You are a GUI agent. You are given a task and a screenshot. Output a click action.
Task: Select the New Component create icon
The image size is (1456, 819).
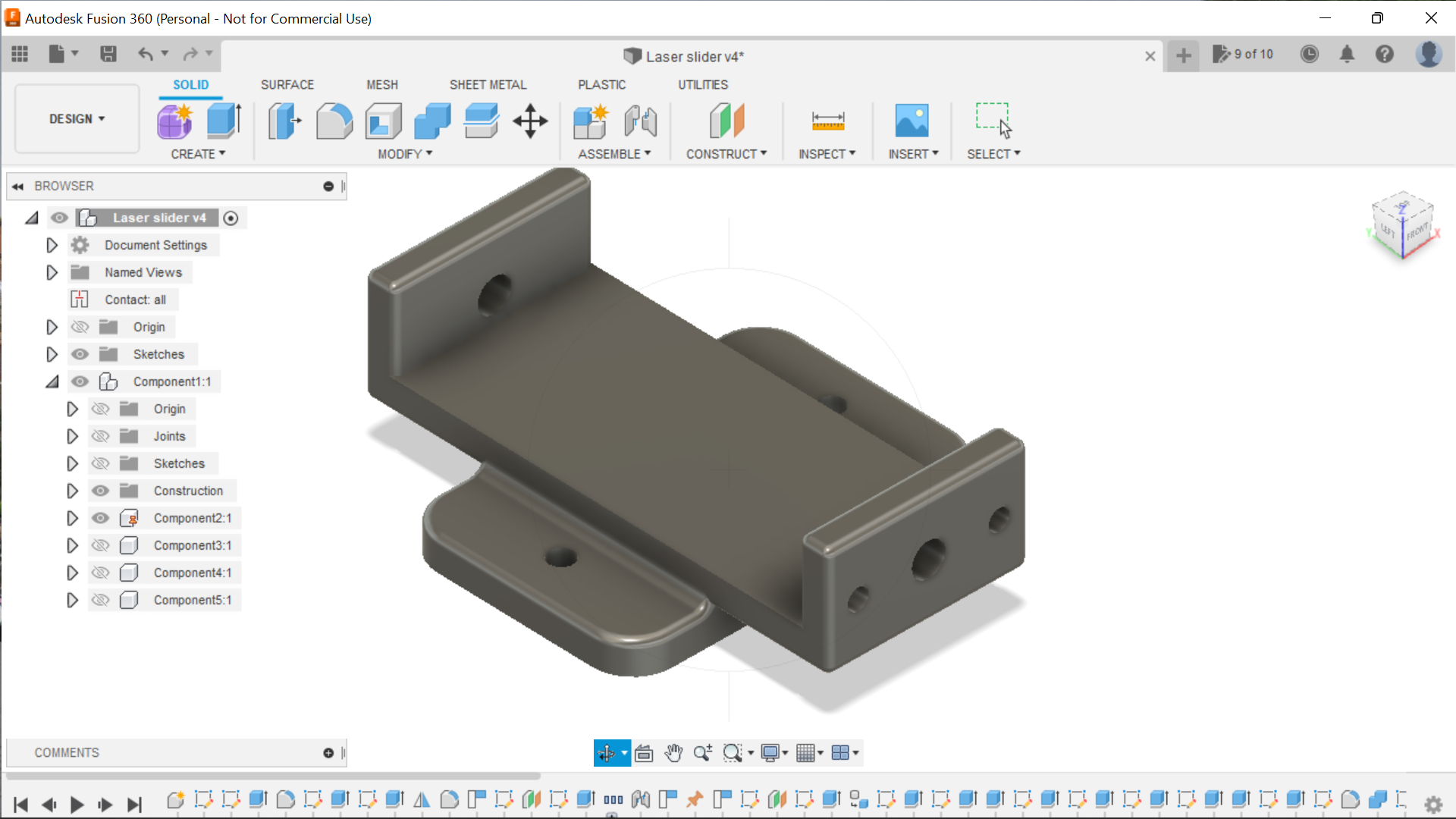pyautogui.click(x=174, y=121)
